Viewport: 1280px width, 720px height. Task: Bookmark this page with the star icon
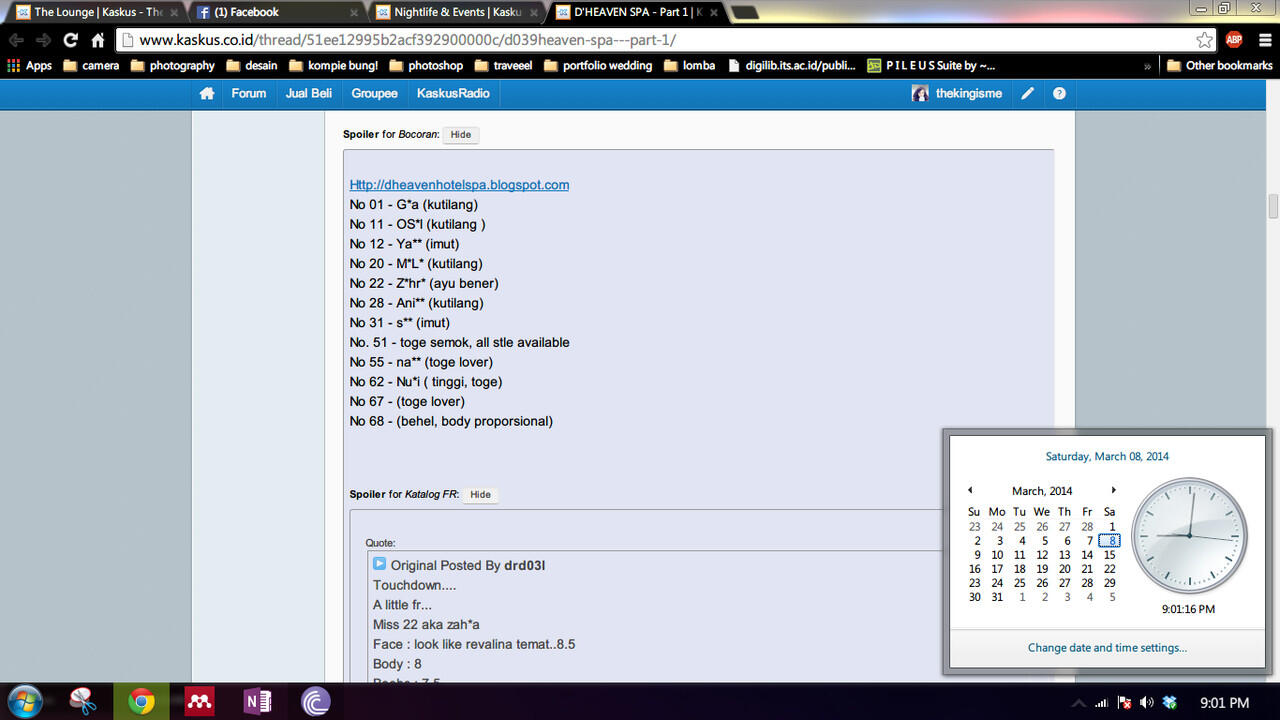(x=1205, y=40)
